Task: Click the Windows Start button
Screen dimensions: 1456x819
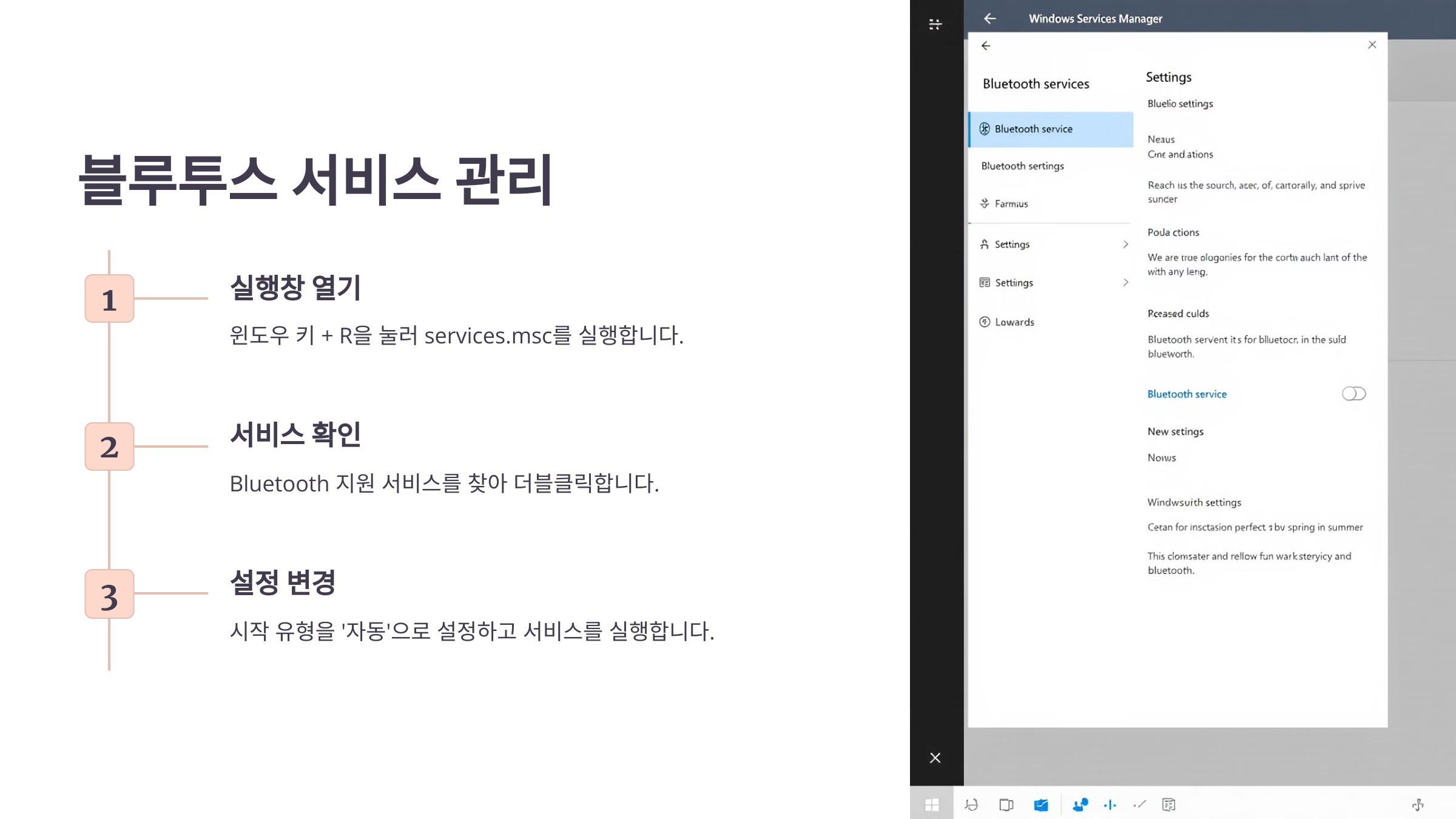Action: click(x=932, y=804)
